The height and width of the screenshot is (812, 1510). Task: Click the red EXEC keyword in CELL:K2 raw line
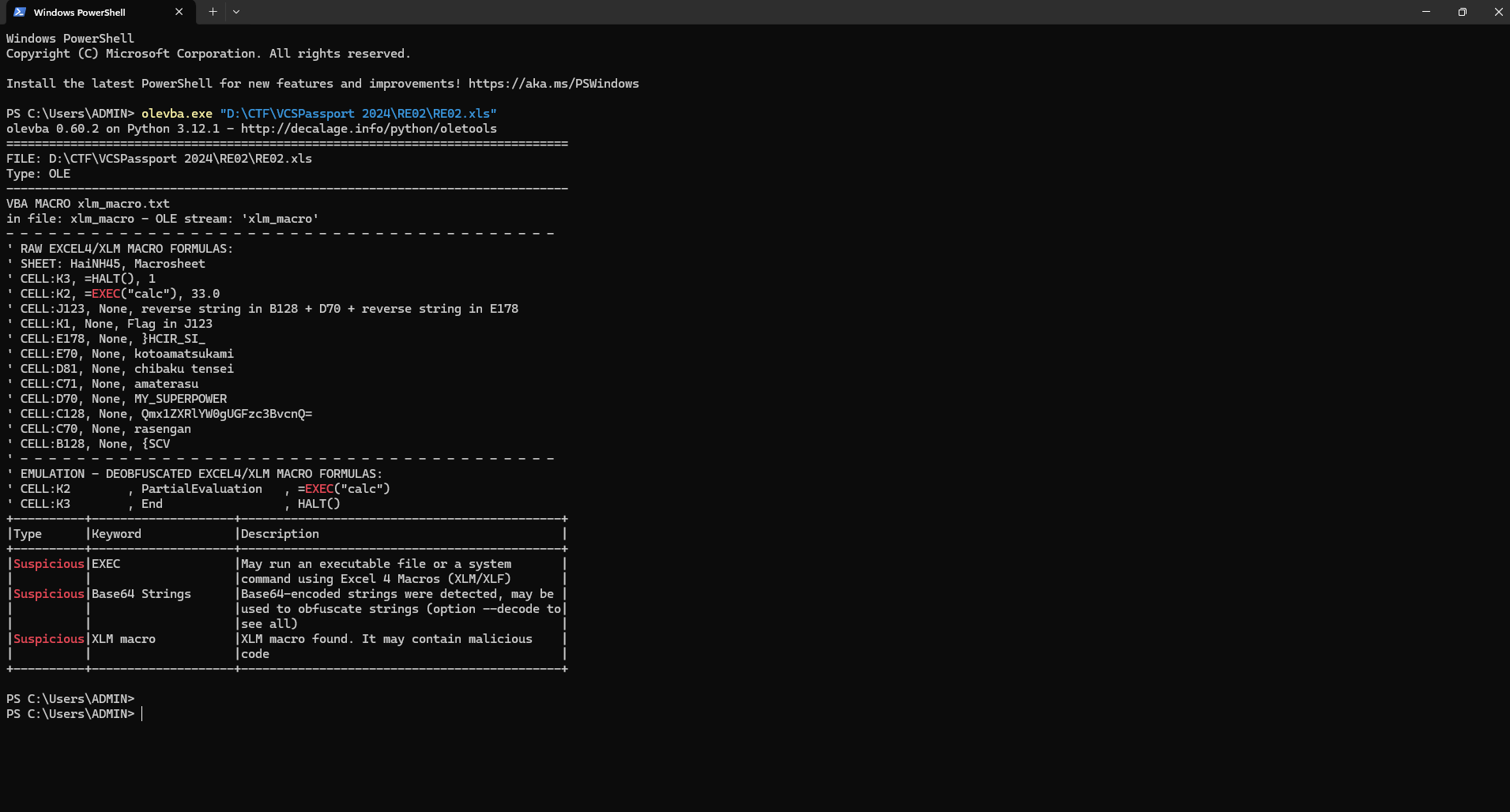pos(106,294)
